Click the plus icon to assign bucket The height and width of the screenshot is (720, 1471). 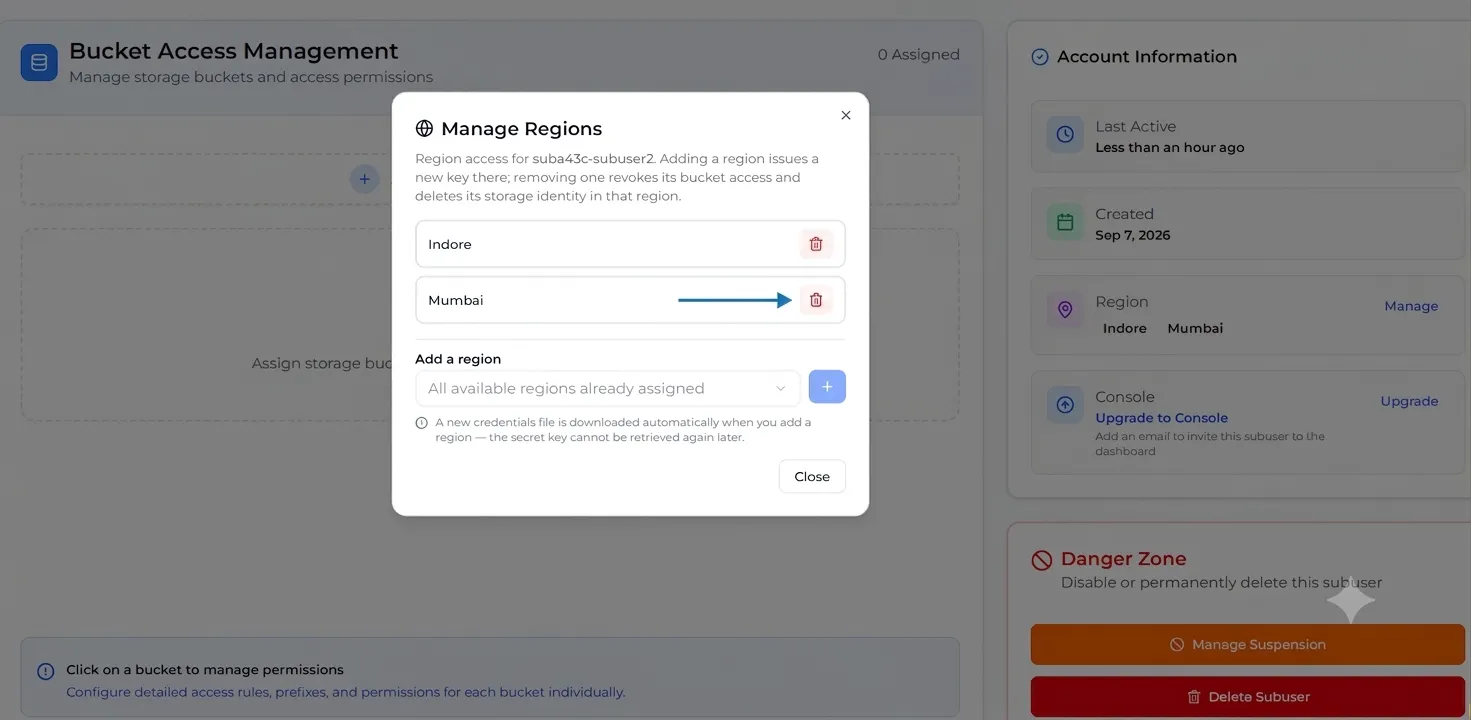click(x=365, y=180)
